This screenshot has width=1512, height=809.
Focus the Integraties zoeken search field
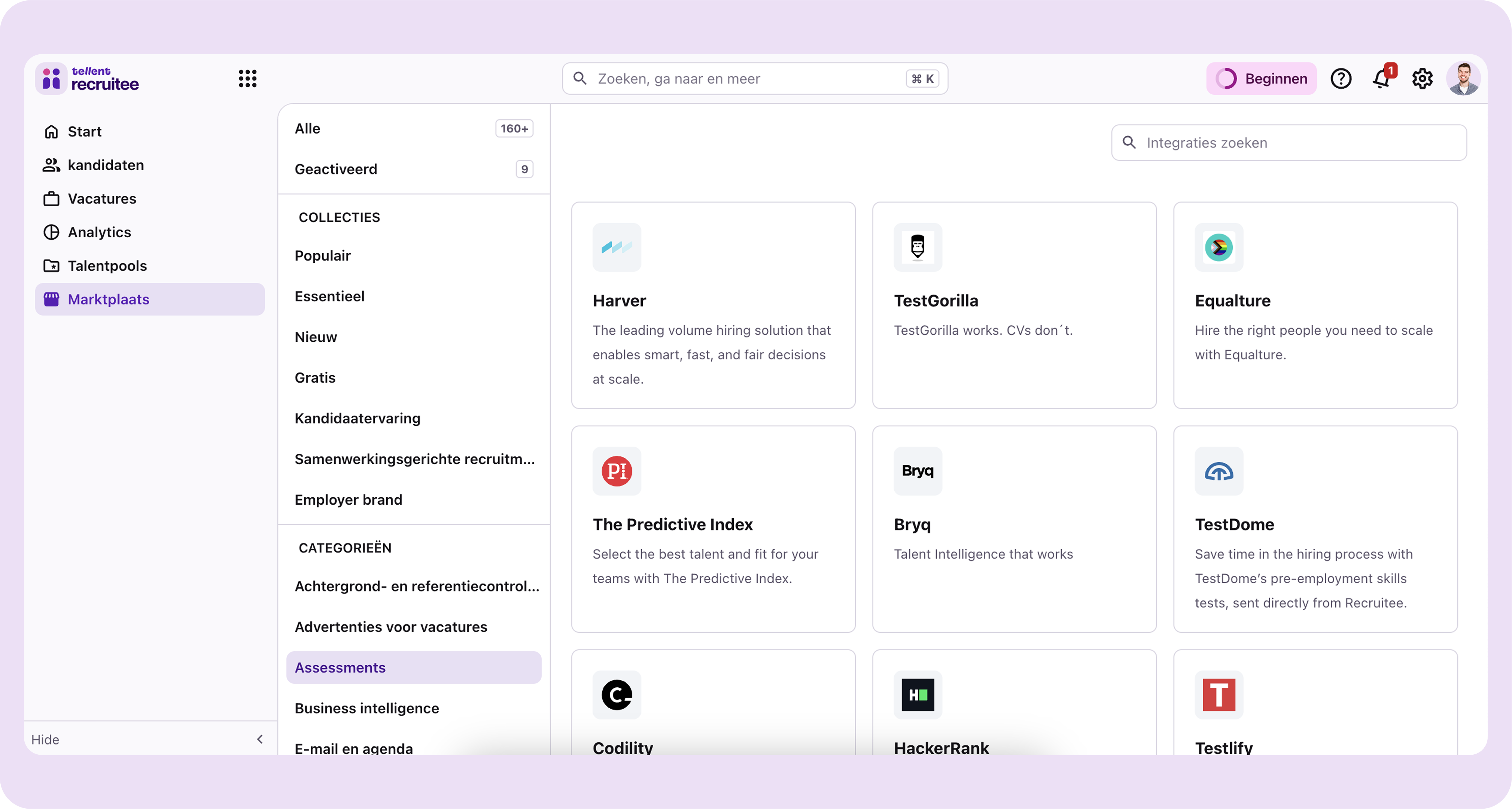[x=1289, y=143]
